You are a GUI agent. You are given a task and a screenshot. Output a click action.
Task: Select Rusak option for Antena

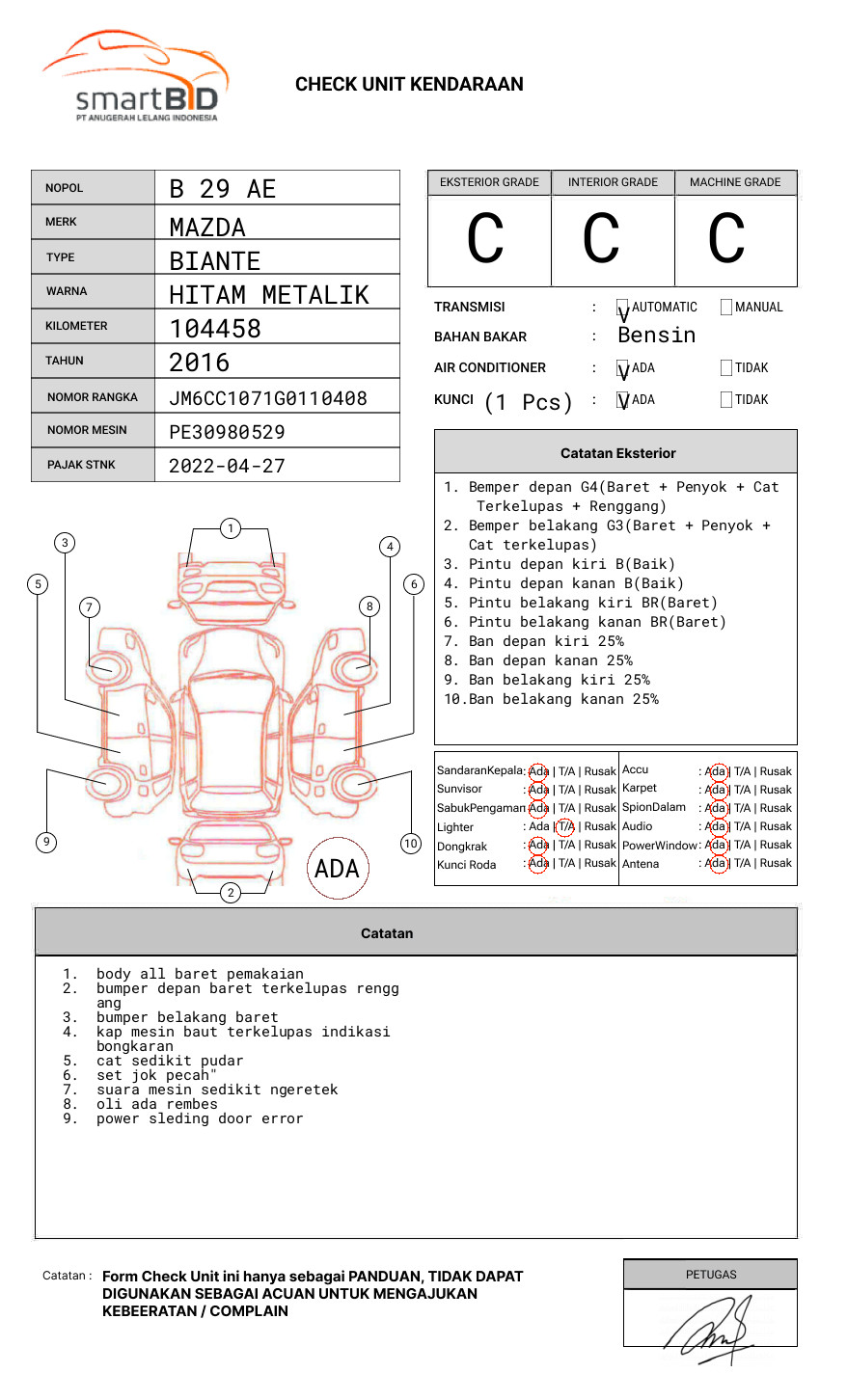[776, 863]
